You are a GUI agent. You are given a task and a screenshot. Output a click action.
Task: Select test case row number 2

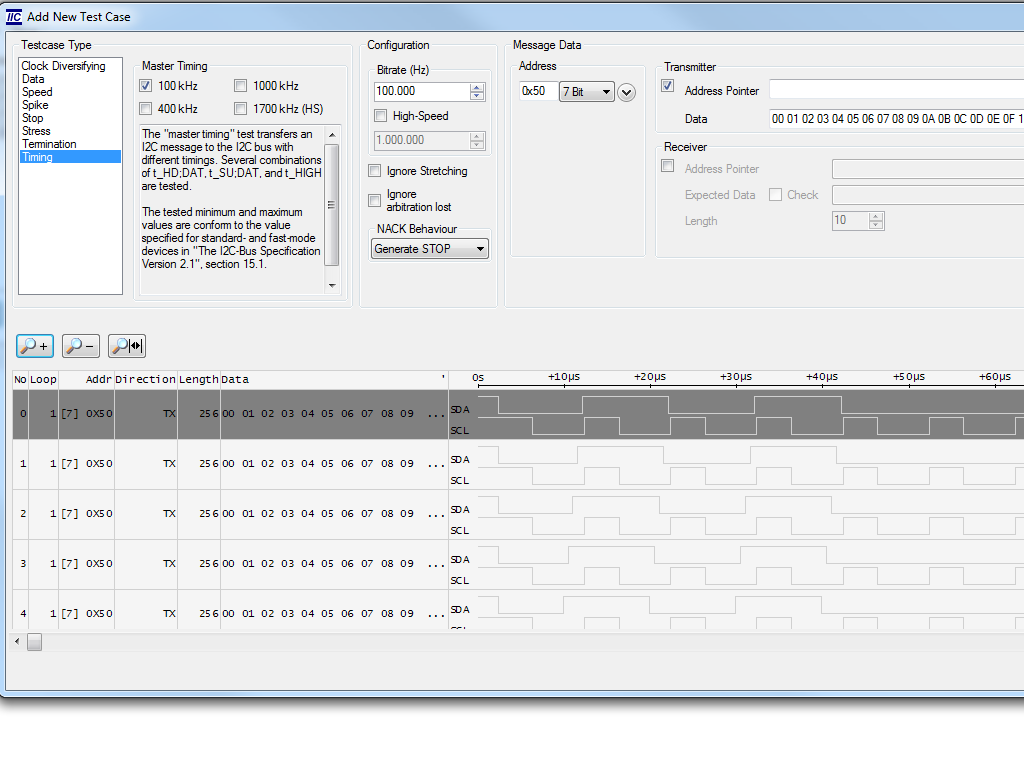[230, 514]
